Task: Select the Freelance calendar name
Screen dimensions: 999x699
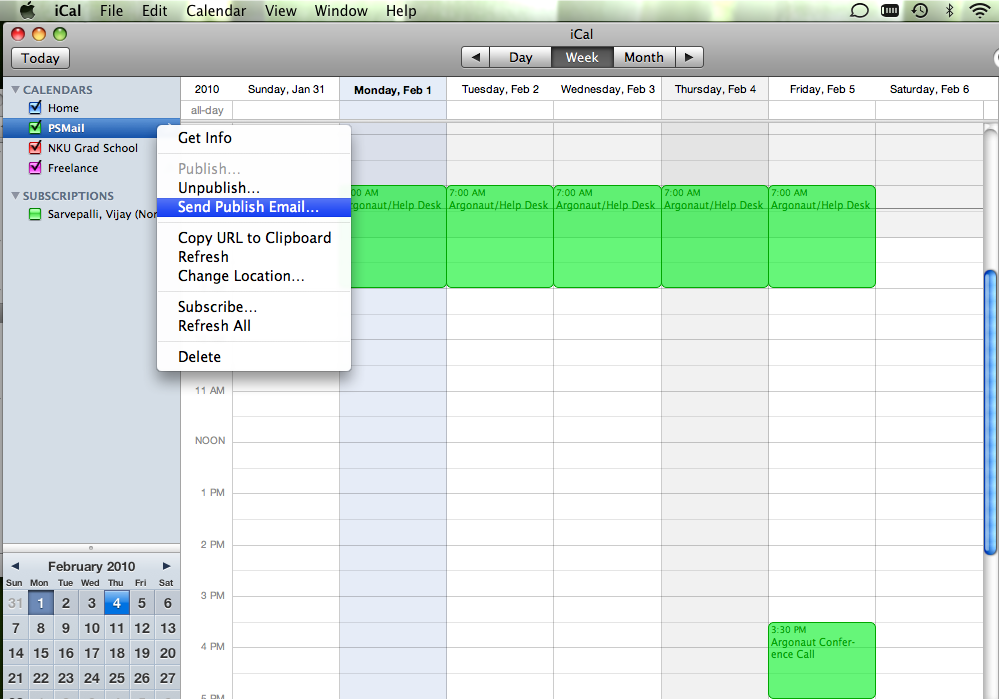Action: pyautogui.click(x=73, y=168)
